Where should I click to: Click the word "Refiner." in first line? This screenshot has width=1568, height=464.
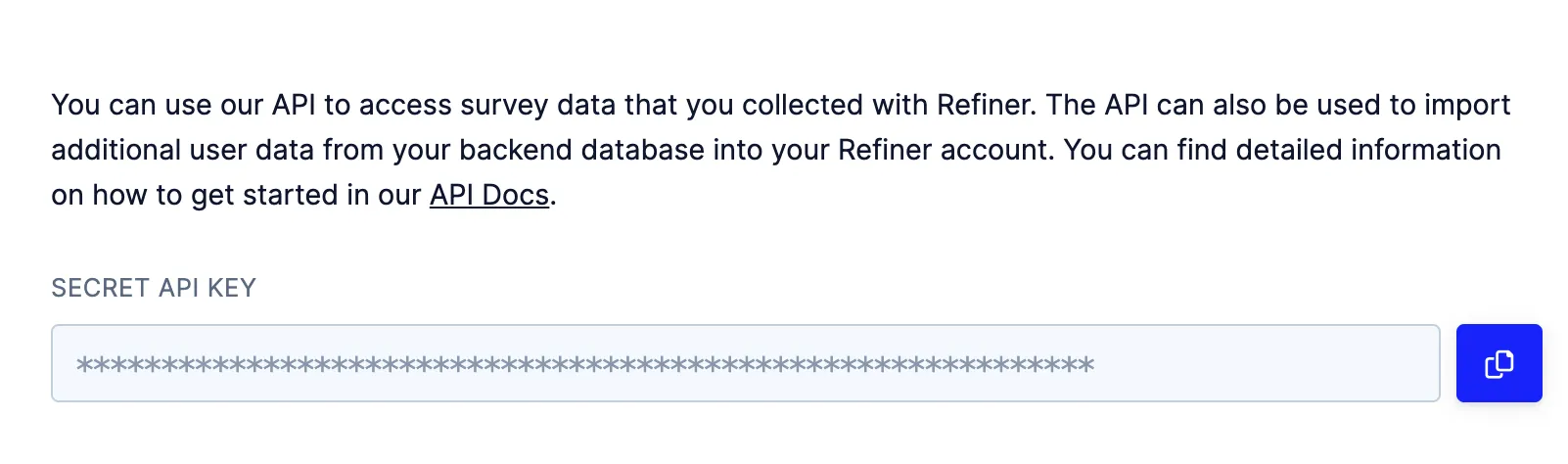point(987,105)
